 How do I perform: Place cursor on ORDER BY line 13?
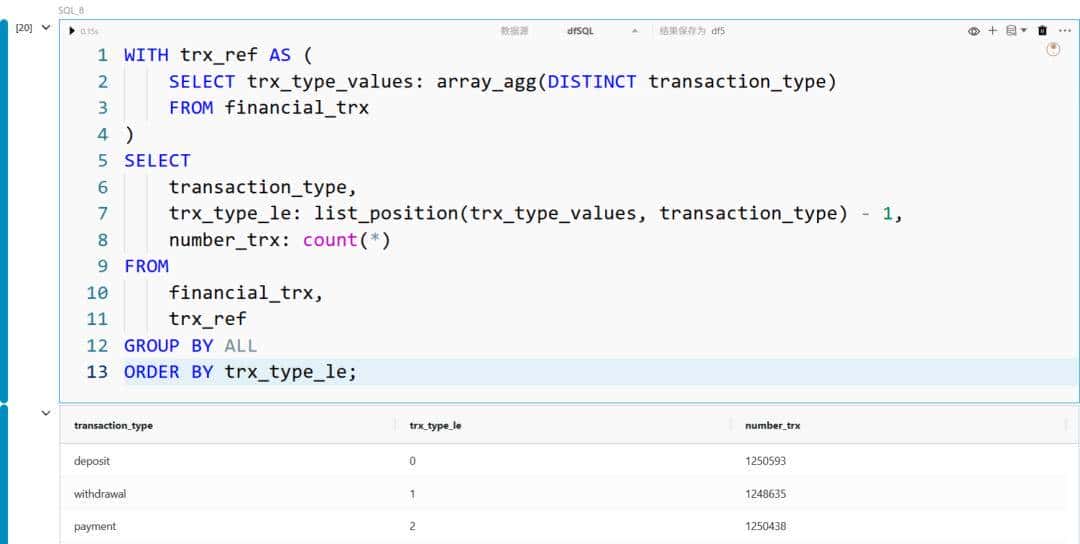point(290,372)
